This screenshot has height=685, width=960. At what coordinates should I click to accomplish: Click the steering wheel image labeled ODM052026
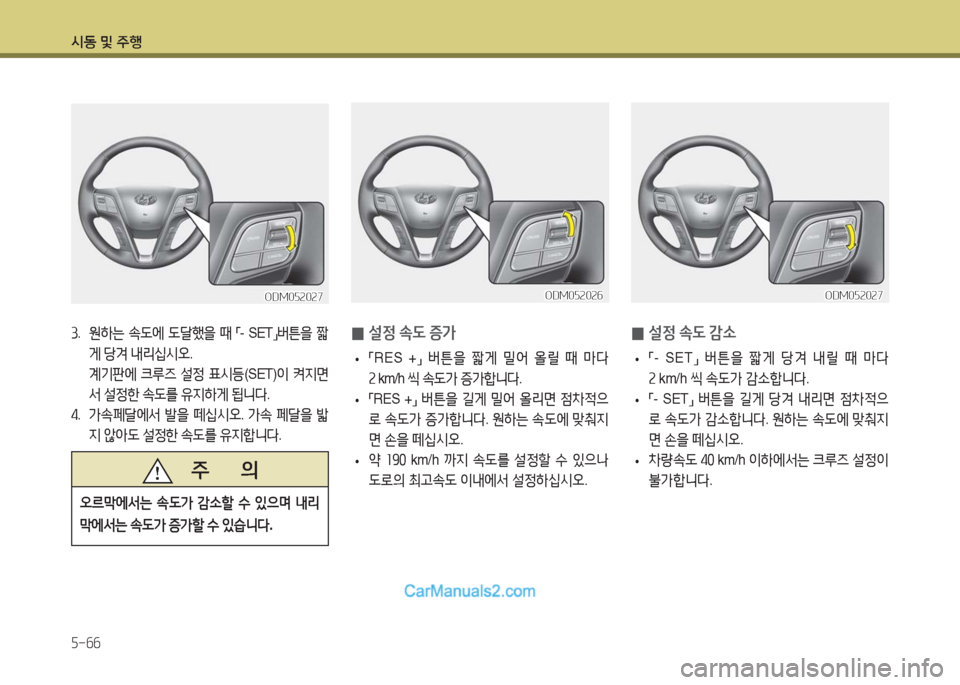click(x=479, y=203)
